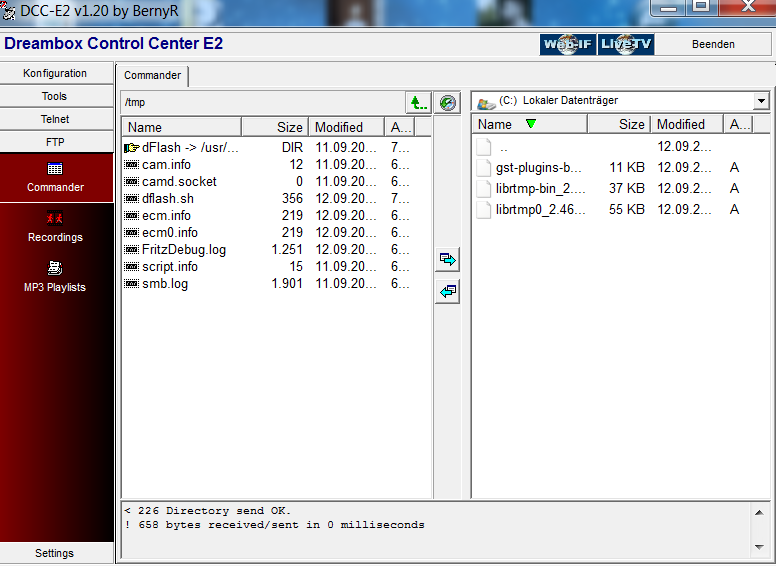776x566 pixels.
Task: Select the FritzDebug.log file
Action: 184,250
